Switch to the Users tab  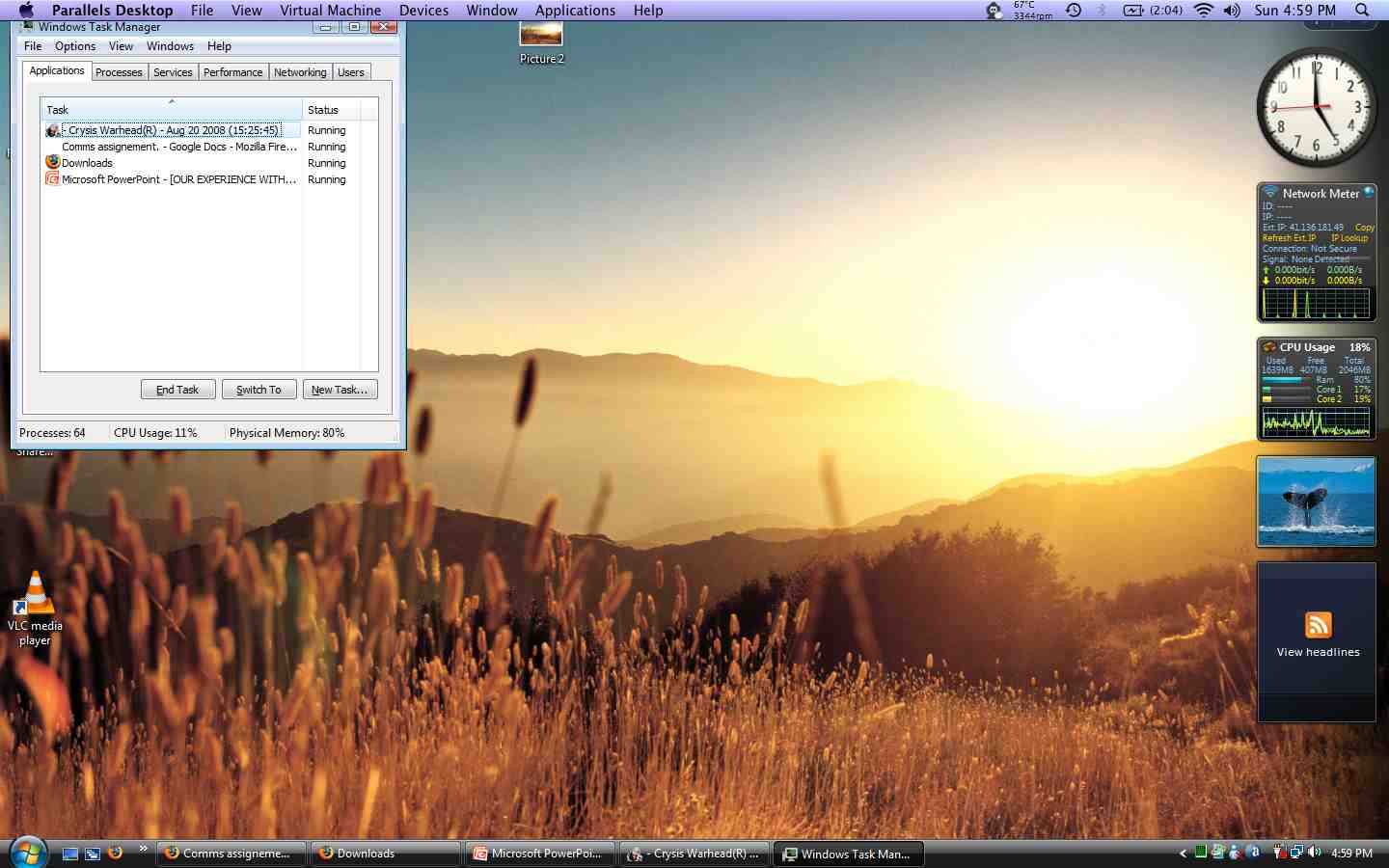pyautogui.click(x=351, y=72)
